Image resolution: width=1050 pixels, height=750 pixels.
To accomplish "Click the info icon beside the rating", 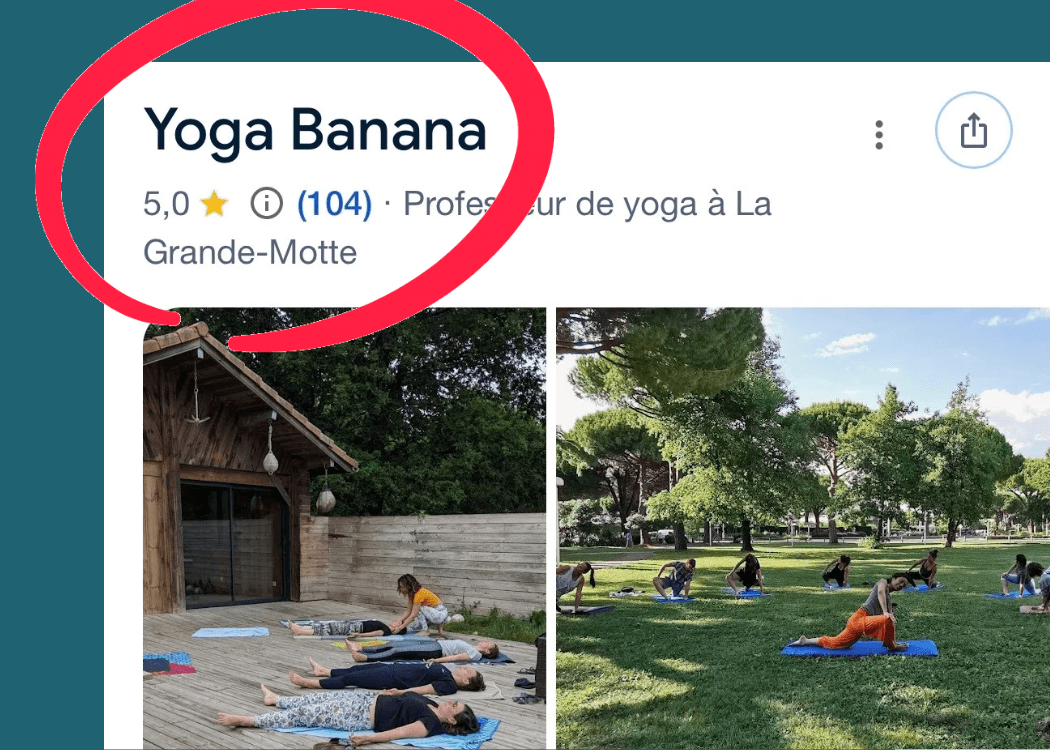I will tap(267, 204).
